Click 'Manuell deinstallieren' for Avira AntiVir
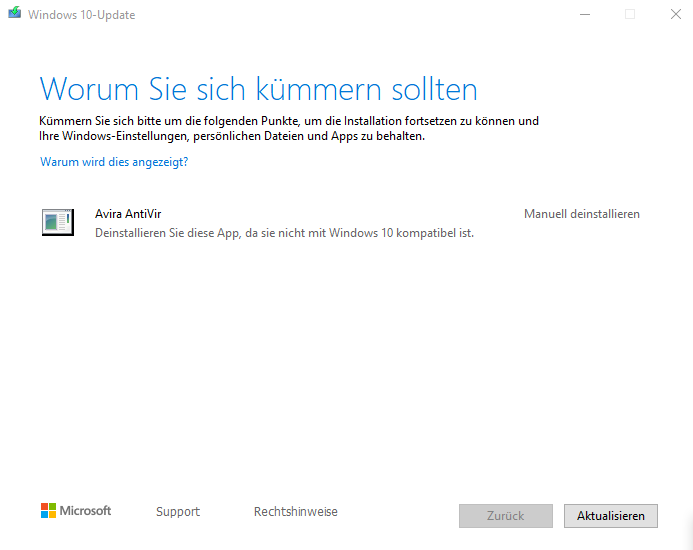693x550 pixels. pos(582,214)
